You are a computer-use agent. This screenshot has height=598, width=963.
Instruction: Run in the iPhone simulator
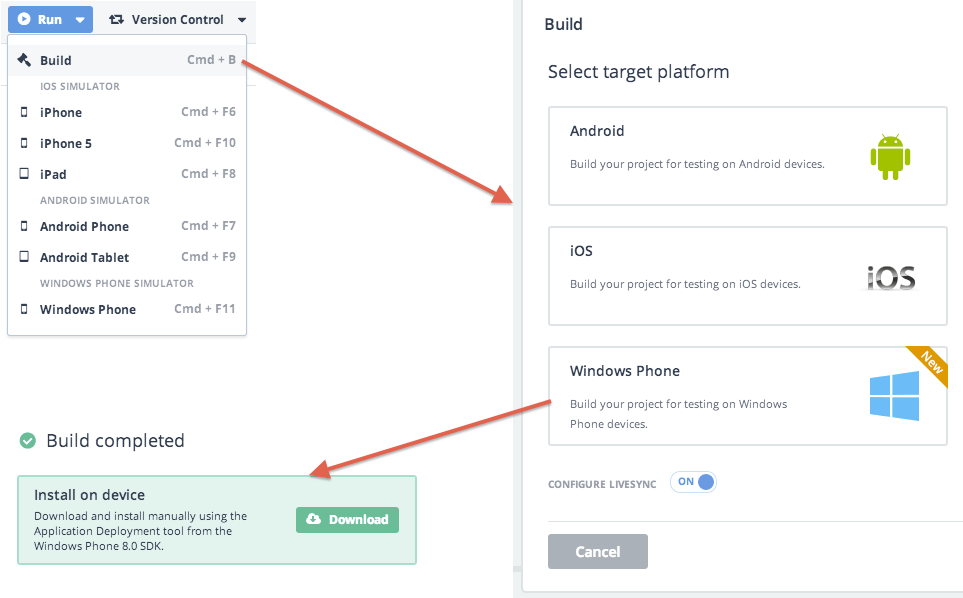tap(127, 112)
